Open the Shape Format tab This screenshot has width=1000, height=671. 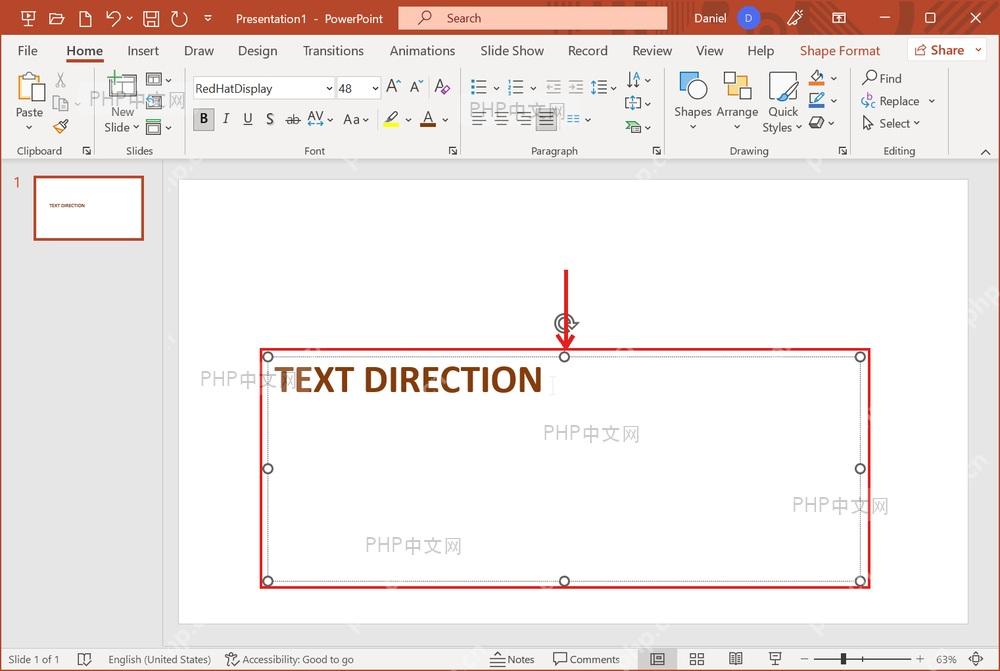tap(839, 50)
